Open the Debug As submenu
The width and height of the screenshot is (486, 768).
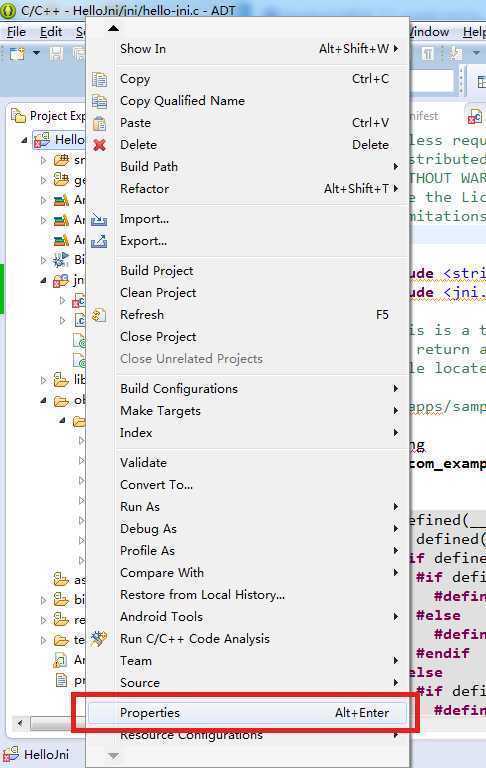(x=248, y=529)
